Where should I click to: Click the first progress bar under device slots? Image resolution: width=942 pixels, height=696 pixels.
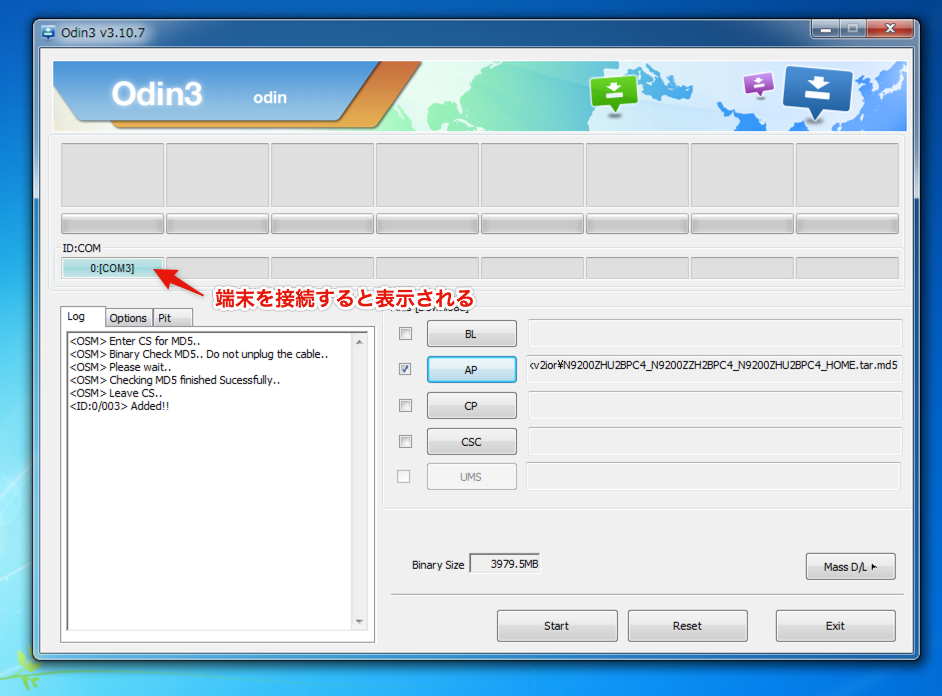coord(112,224)
